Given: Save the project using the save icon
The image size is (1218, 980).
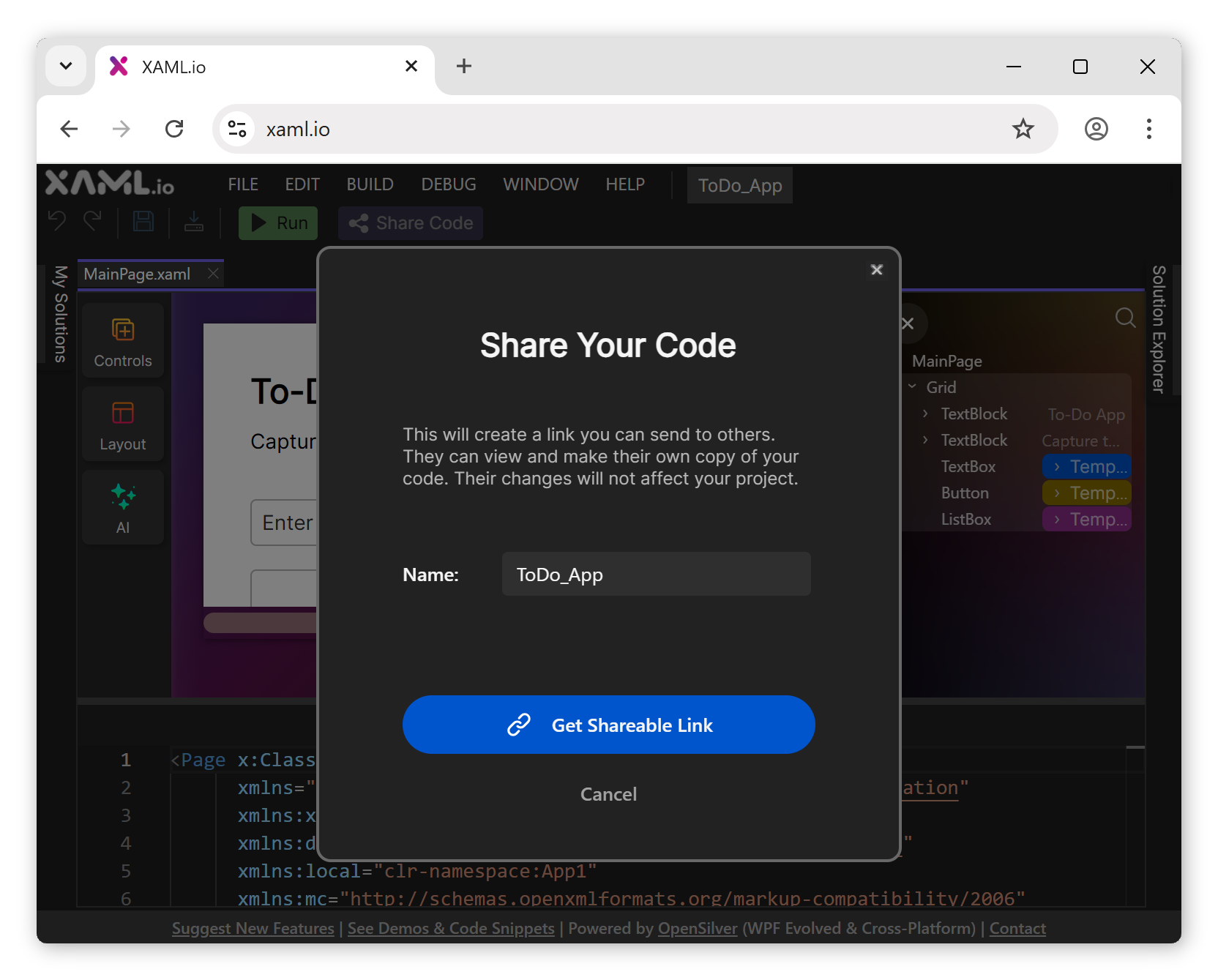Looking at the screenshot, I should 143,221.
